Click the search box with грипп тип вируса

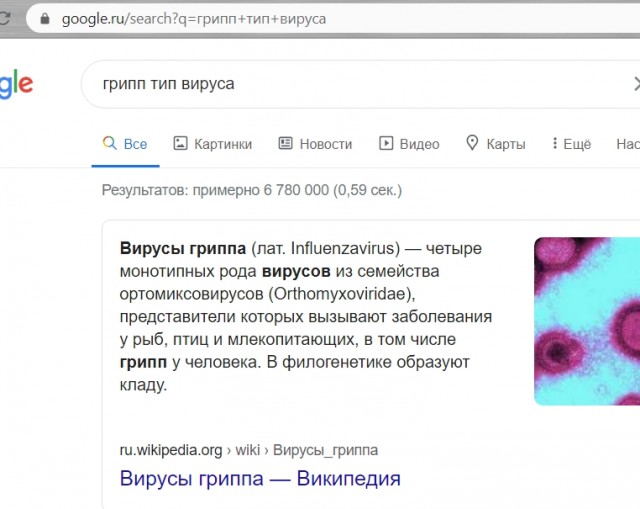pos(360,84)
